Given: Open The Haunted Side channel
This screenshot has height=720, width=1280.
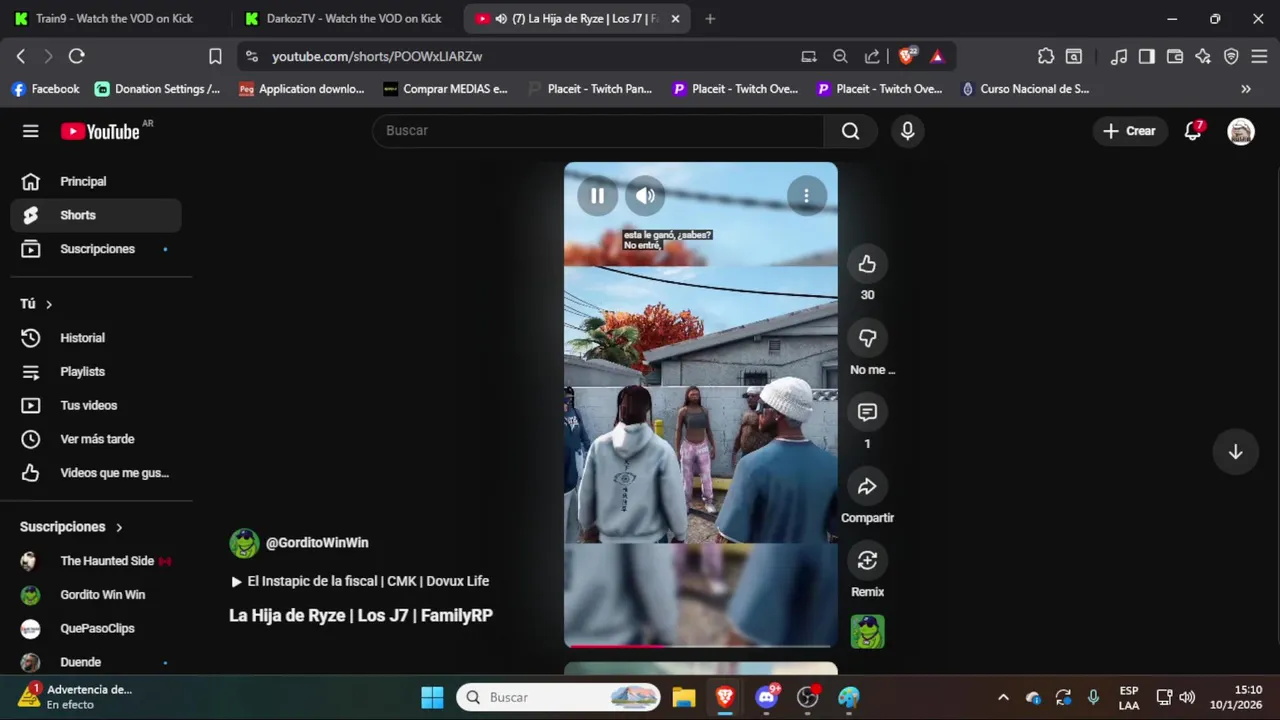Looking at the screenshot, I should [96, 561].
